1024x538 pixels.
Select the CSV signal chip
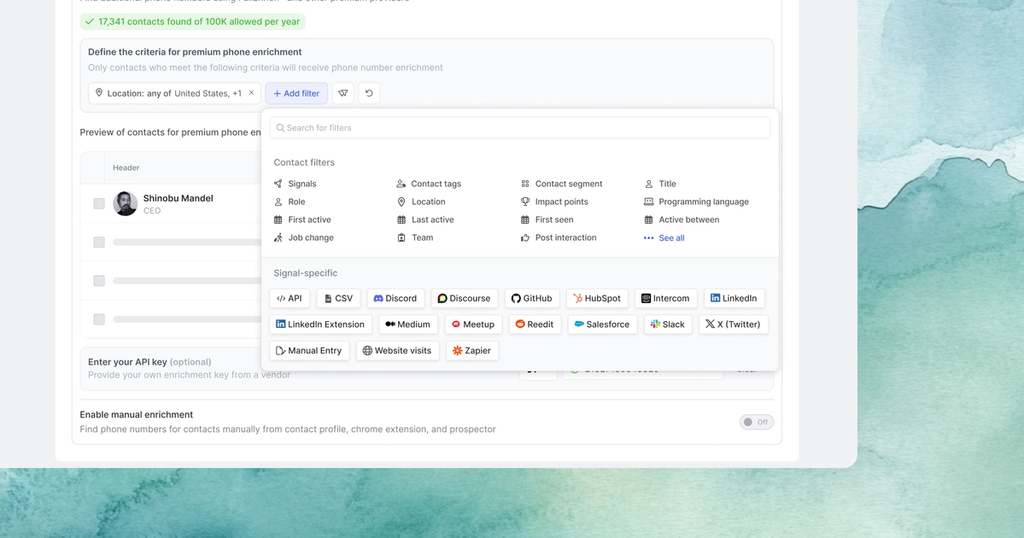click(x=338, y=298)
